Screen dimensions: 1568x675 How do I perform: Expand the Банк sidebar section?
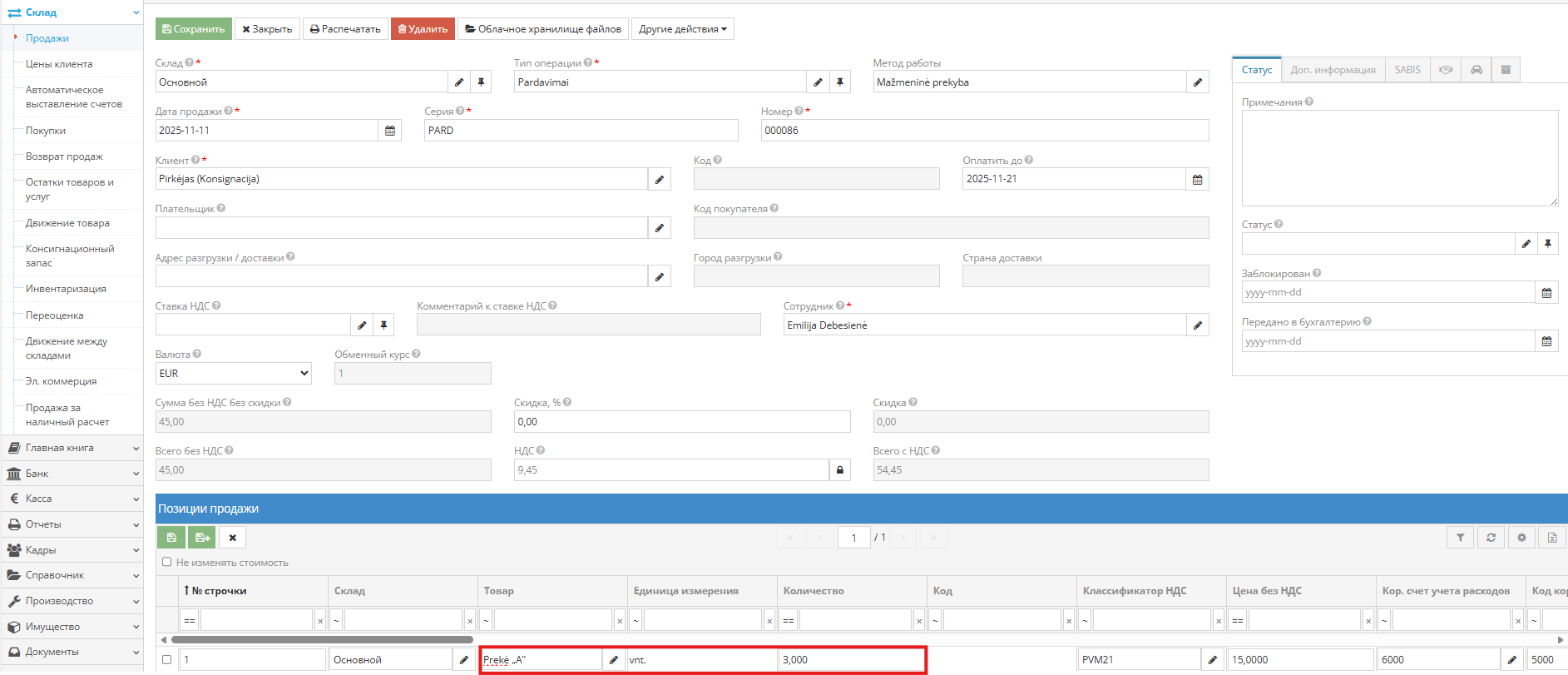click(72, 474)
